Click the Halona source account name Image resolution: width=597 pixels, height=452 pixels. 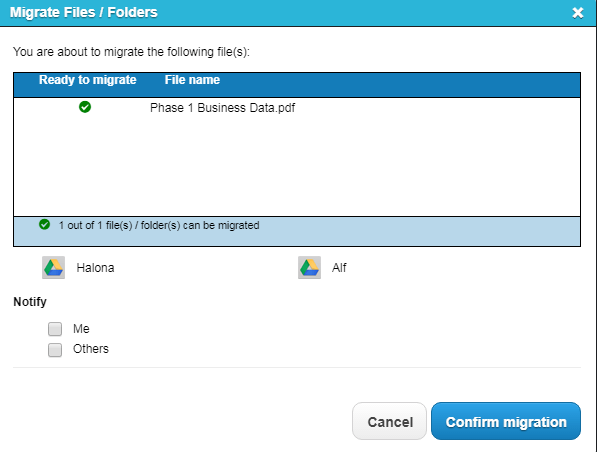95,268
